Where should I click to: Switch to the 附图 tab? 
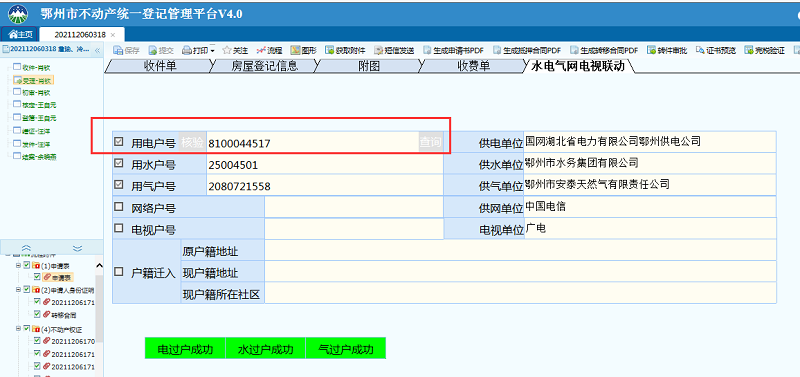(369, 66)
